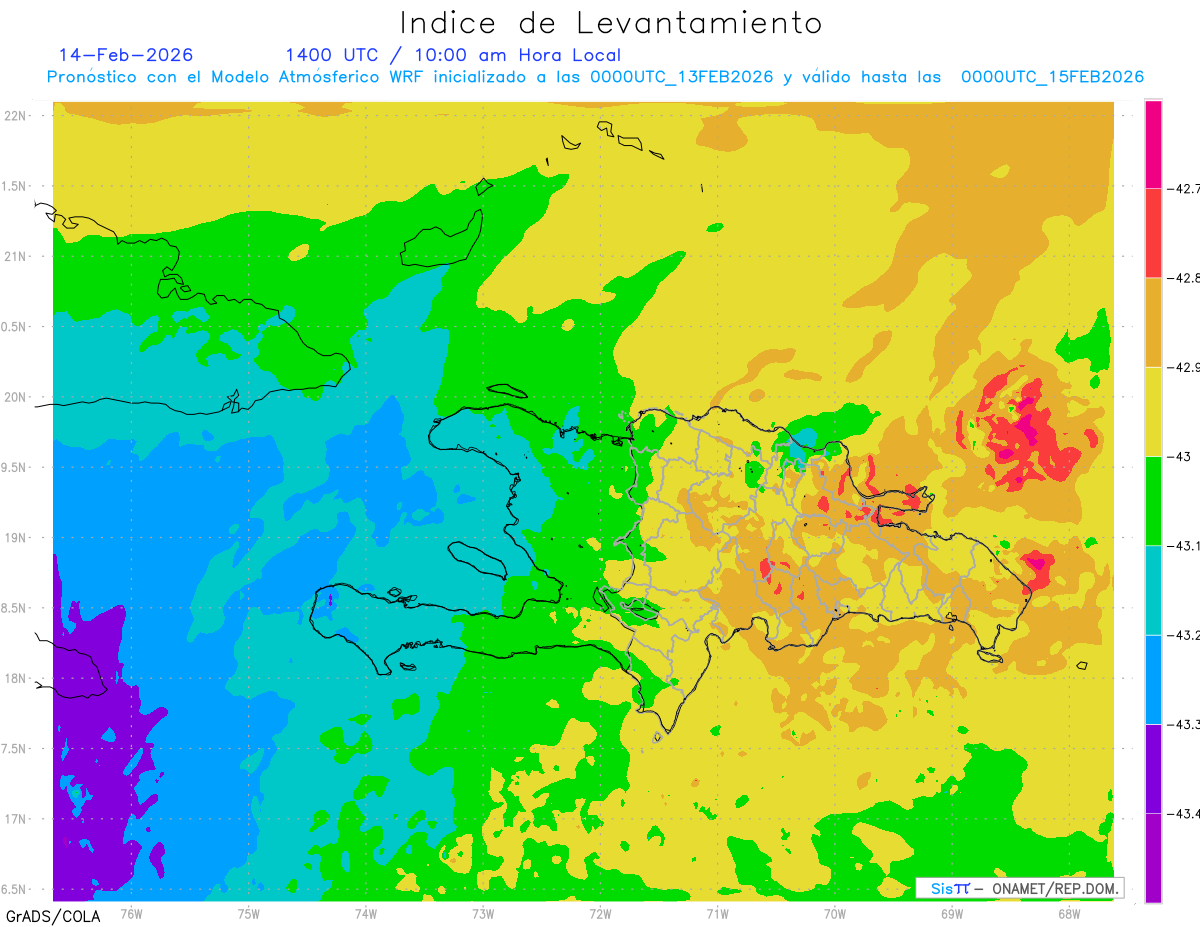Click longitude label '70W'
The width and height of the screenshot is (1200, 927).
pos(835,913)
